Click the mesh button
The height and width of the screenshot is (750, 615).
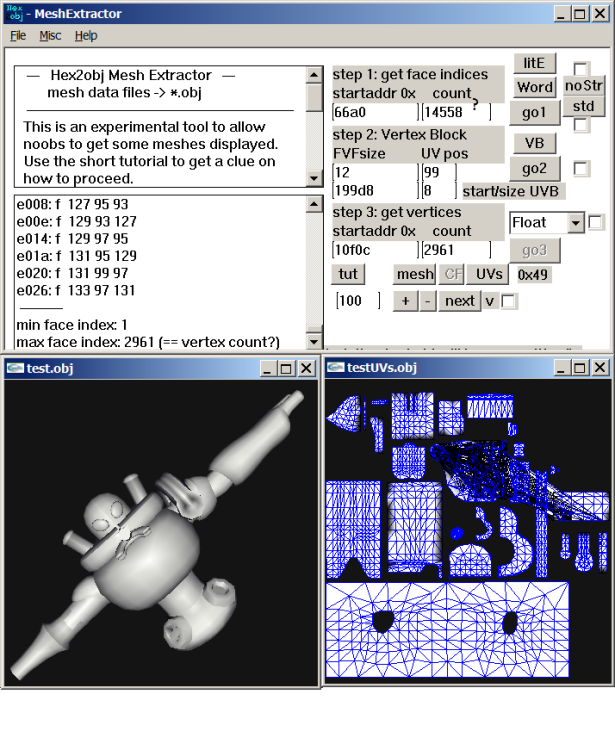click(x=415, y=274)
